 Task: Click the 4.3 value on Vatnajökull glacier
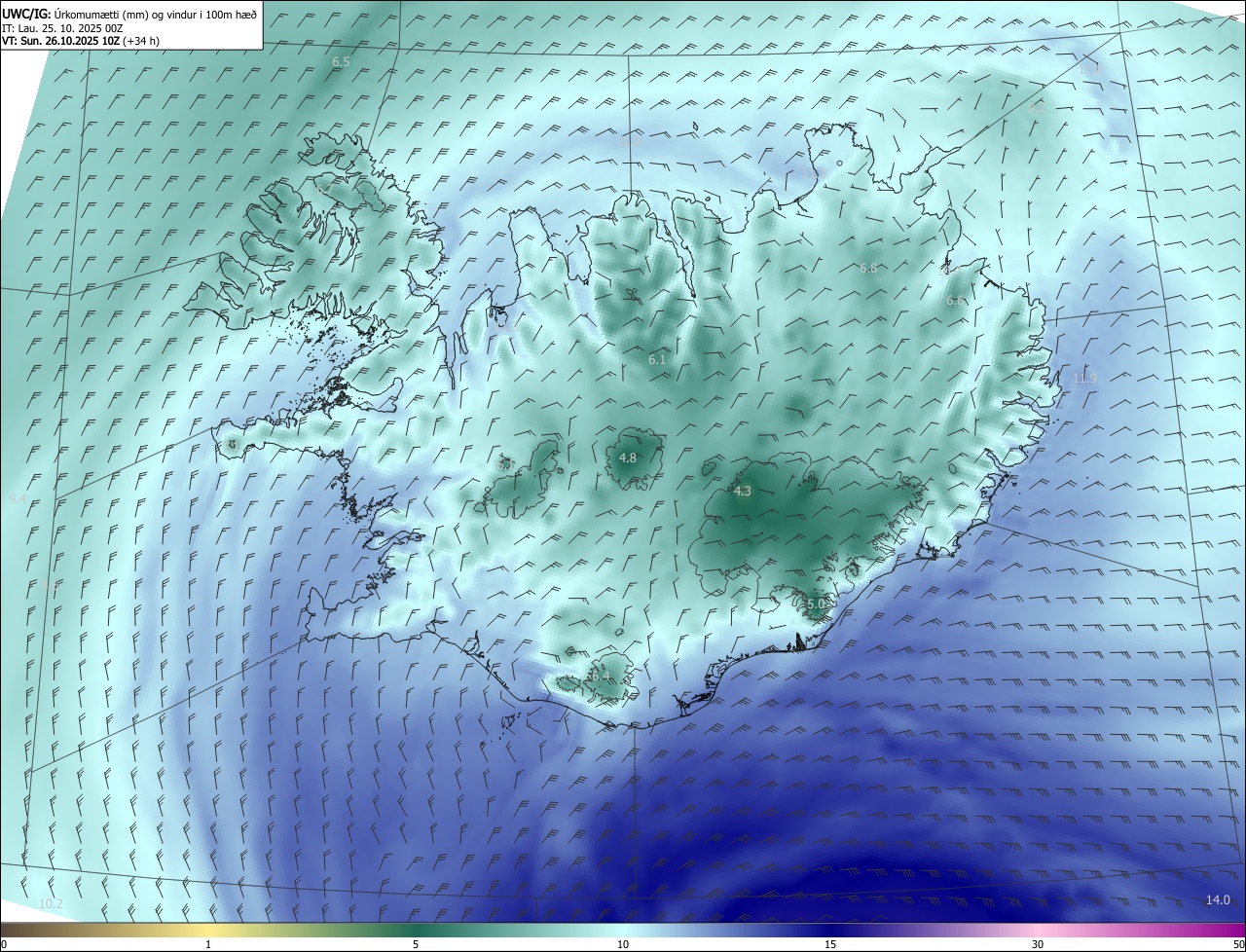pyautogui.click(x=743, y=492)
